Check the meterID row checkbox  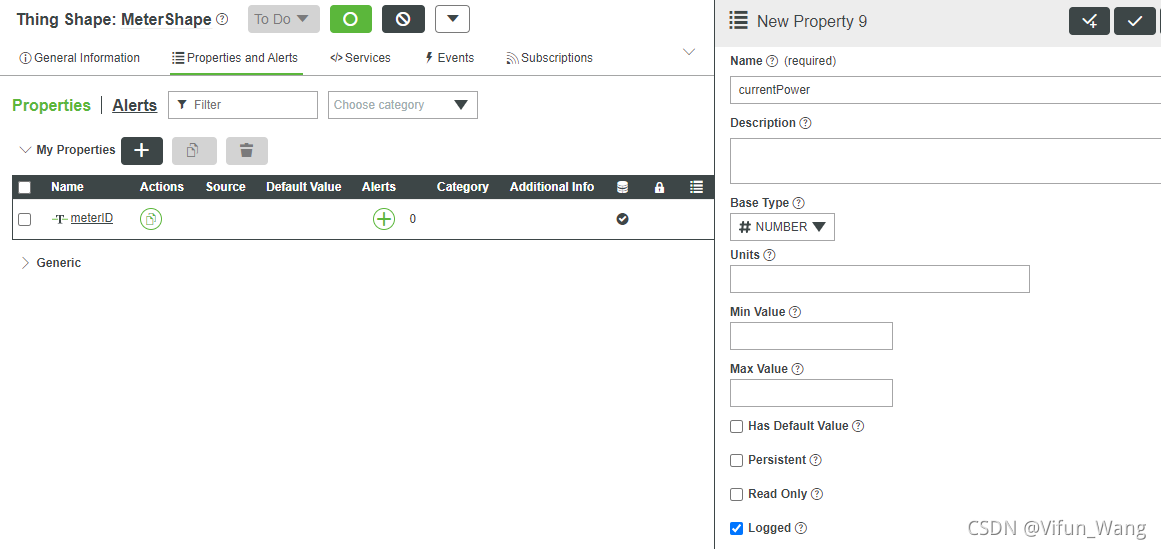[x=24, y=219]
